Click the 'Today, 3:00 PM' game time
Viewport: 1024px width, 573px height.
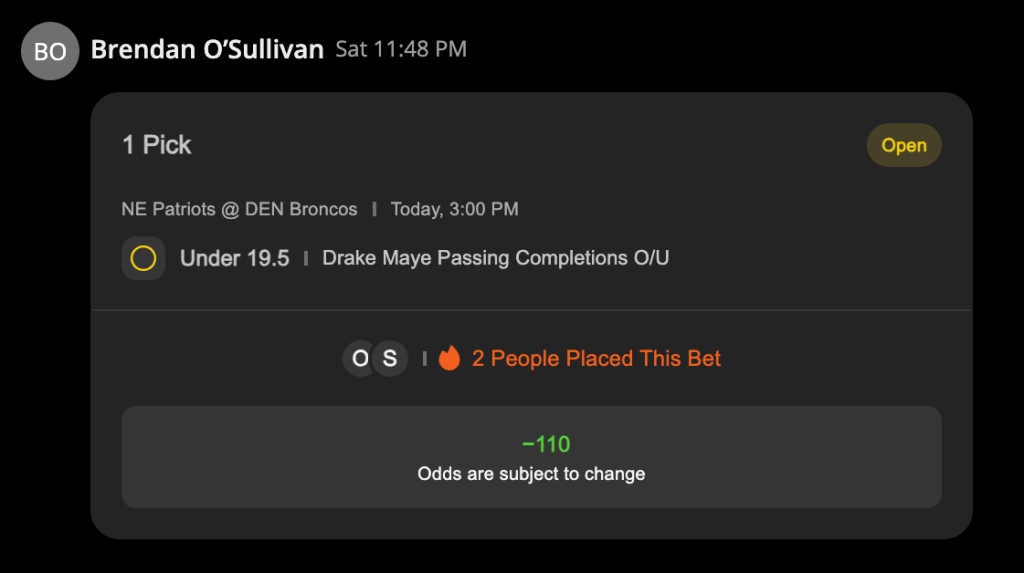pyautogui.click(x=455, y=209)
